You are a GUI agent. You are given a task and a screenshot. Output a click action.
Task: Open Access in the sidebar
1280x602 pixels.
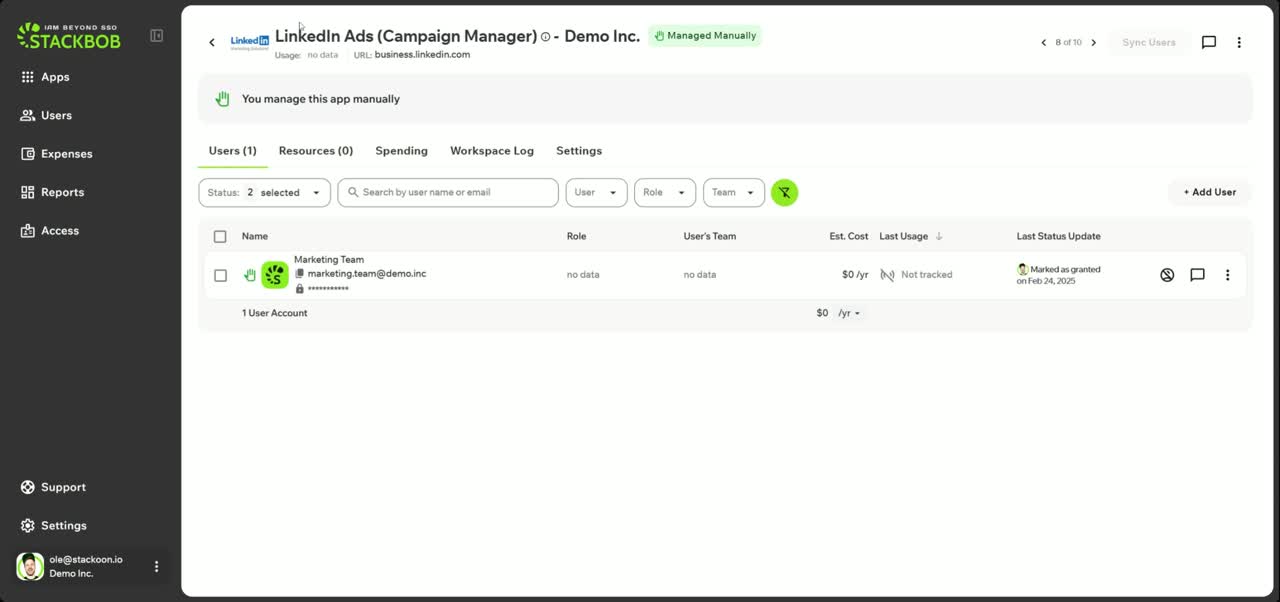click(x=50, y=231)
